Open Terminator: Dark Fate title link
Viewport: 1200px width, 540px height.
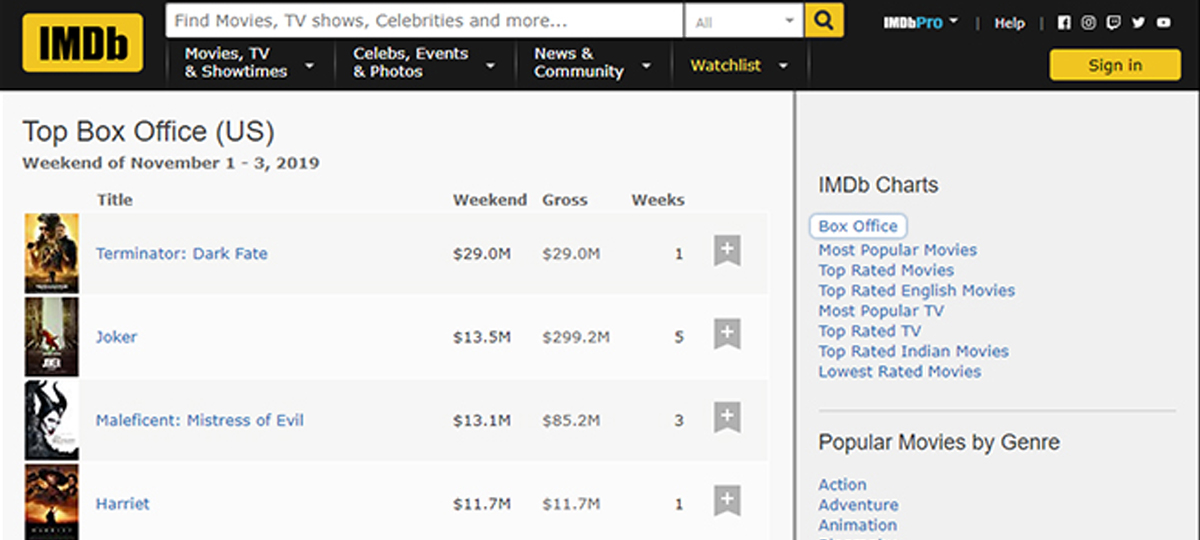[182, 253]
